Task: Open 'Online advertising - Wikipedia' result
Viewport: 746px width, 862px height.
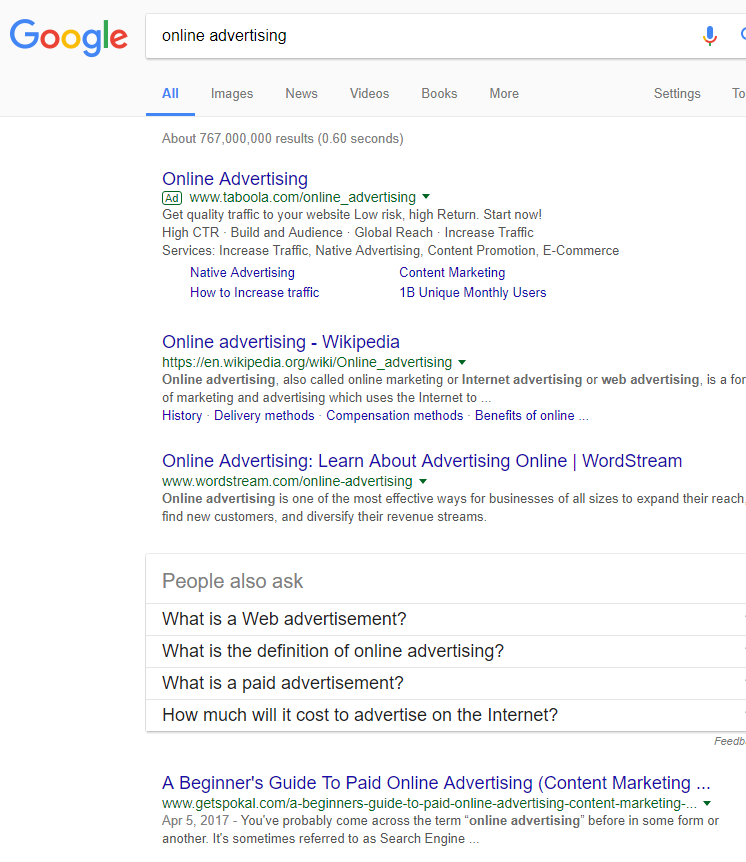Action: point(281,342)
